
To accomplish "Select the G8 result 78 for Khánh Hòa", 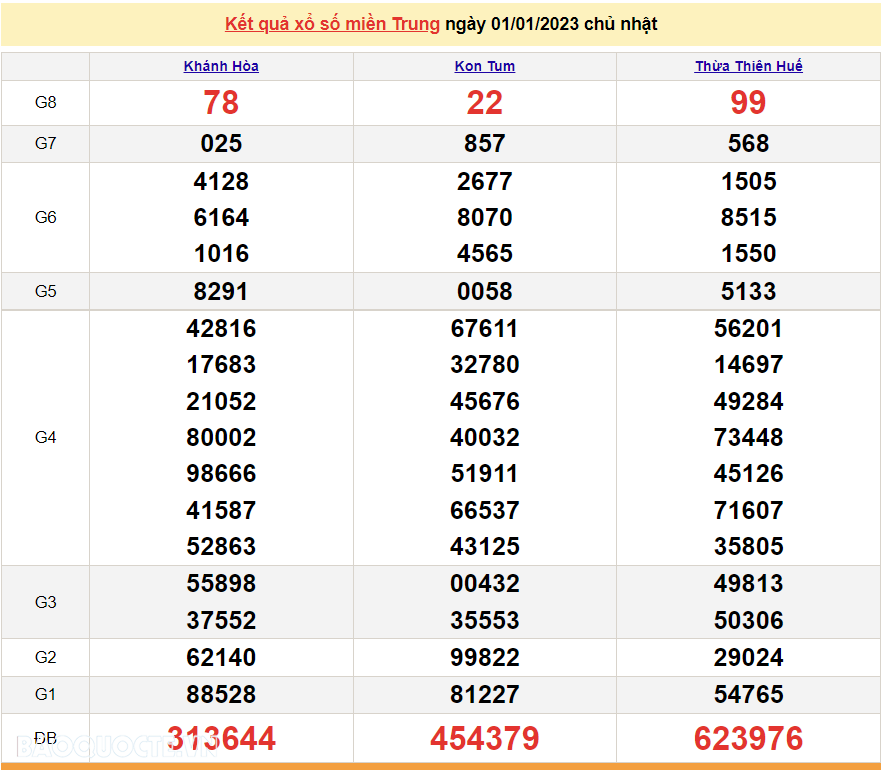I will coord(221,102).
